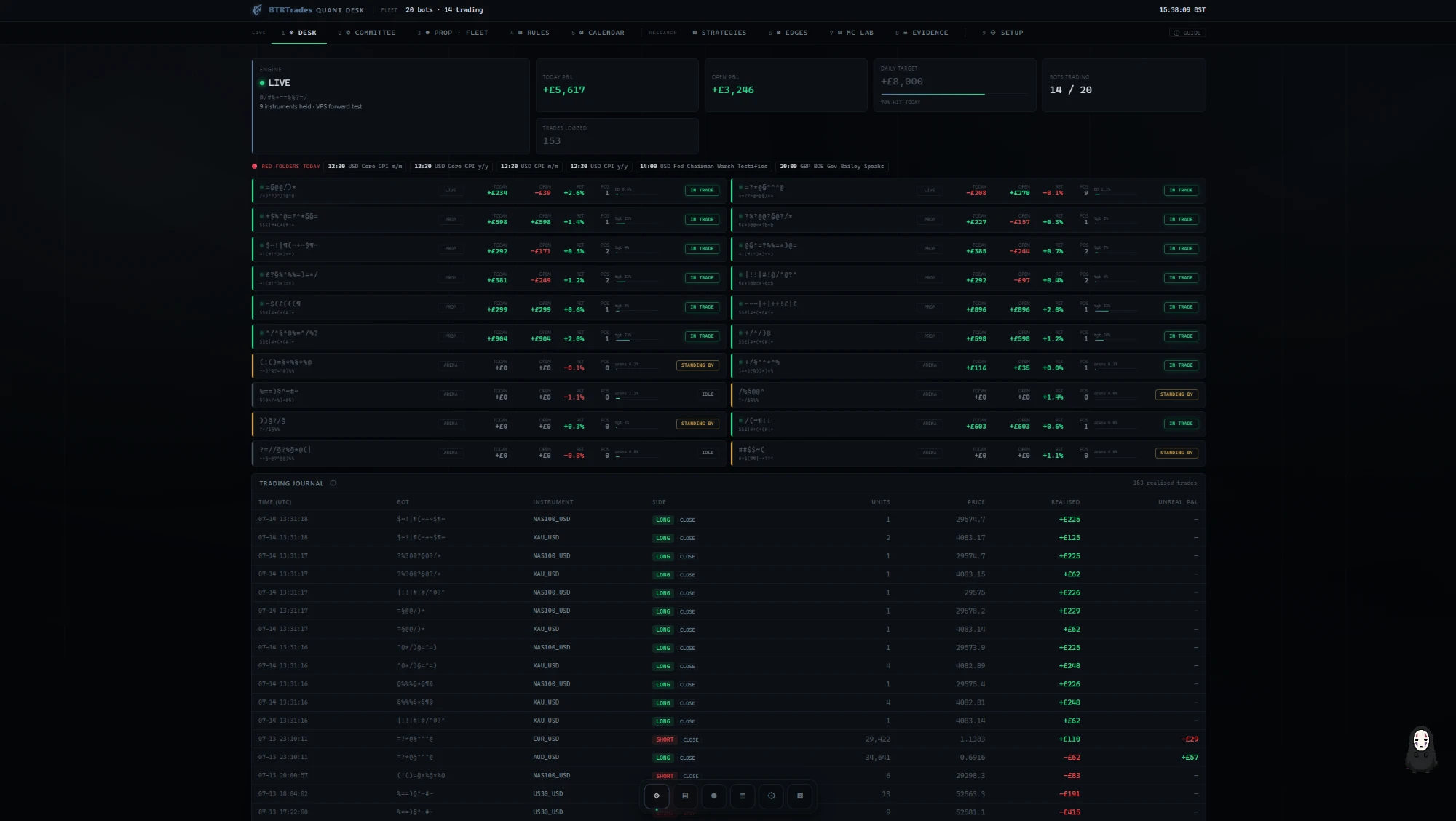
Task: Click the three-line menu icon in dock
Action: tap(743, 796)
